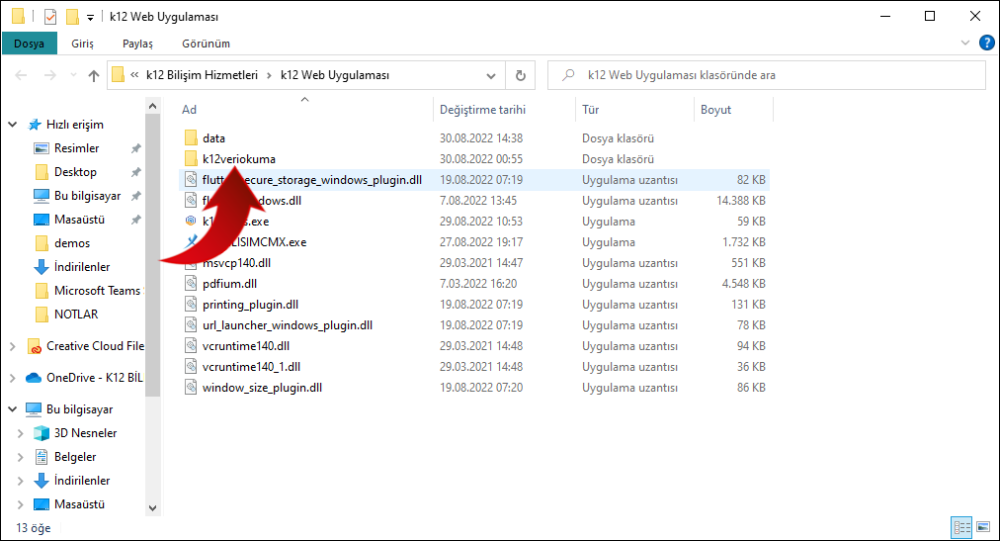Open the address bar history dropdown
This screenshot has height=541, width=1000.
click(491, 75)
